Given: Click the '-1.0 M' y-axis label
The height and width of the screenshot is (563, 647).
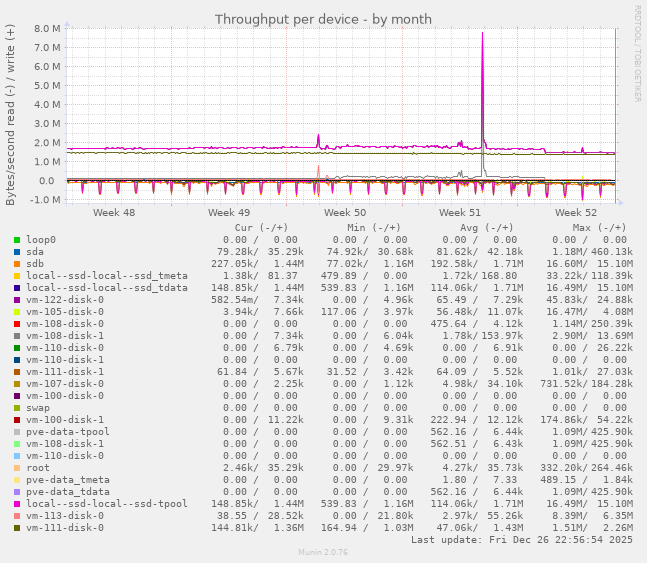Looking at the screenshot, I should 45,200.
